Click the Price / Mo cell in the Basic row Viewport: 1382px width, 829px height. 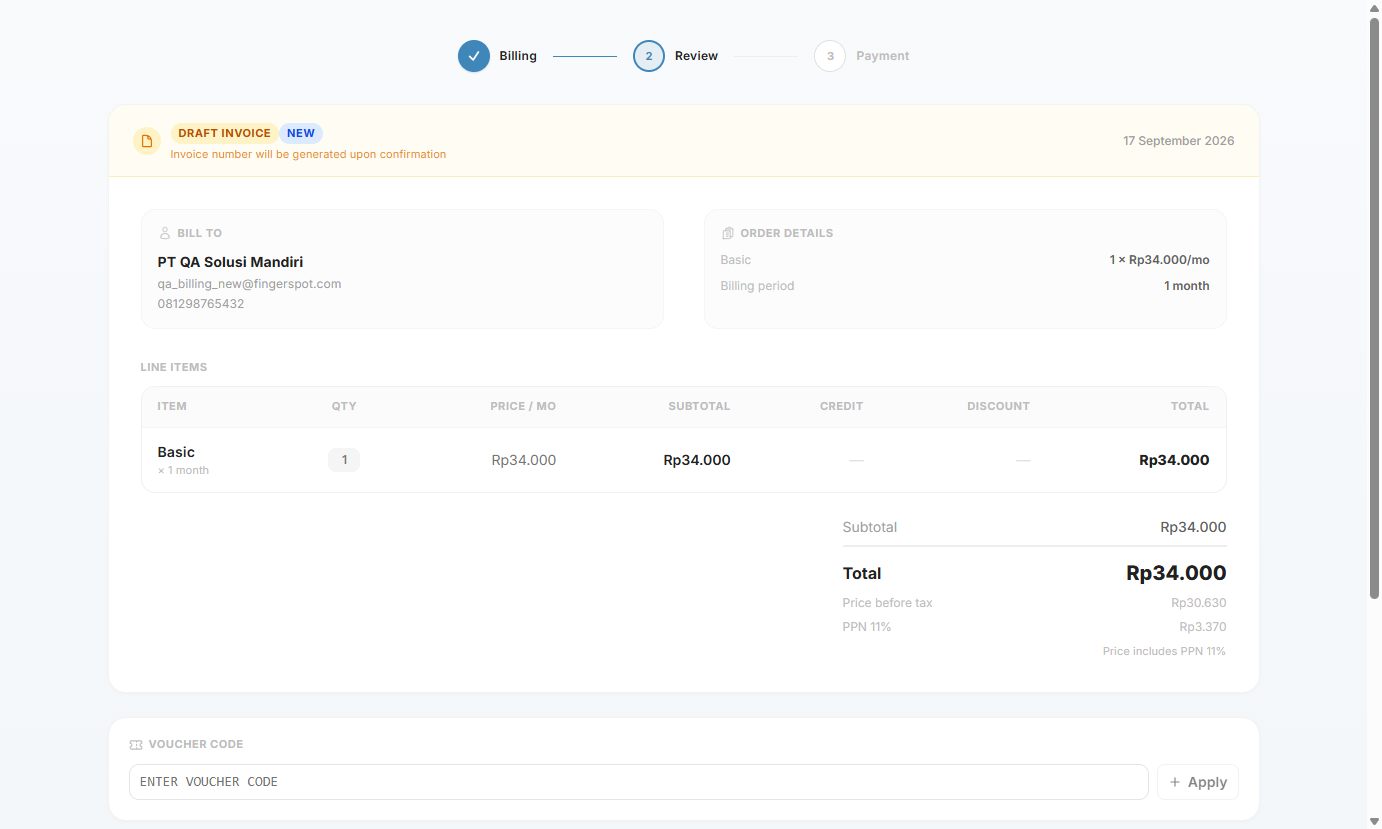point(524,460)
